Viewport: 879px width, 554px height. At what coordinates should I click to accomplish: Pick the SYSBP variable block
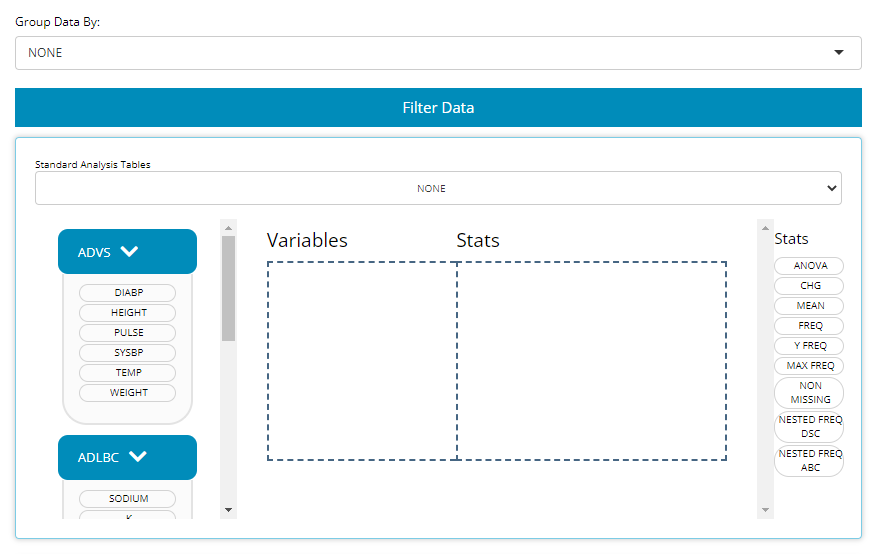click(128, 353)
